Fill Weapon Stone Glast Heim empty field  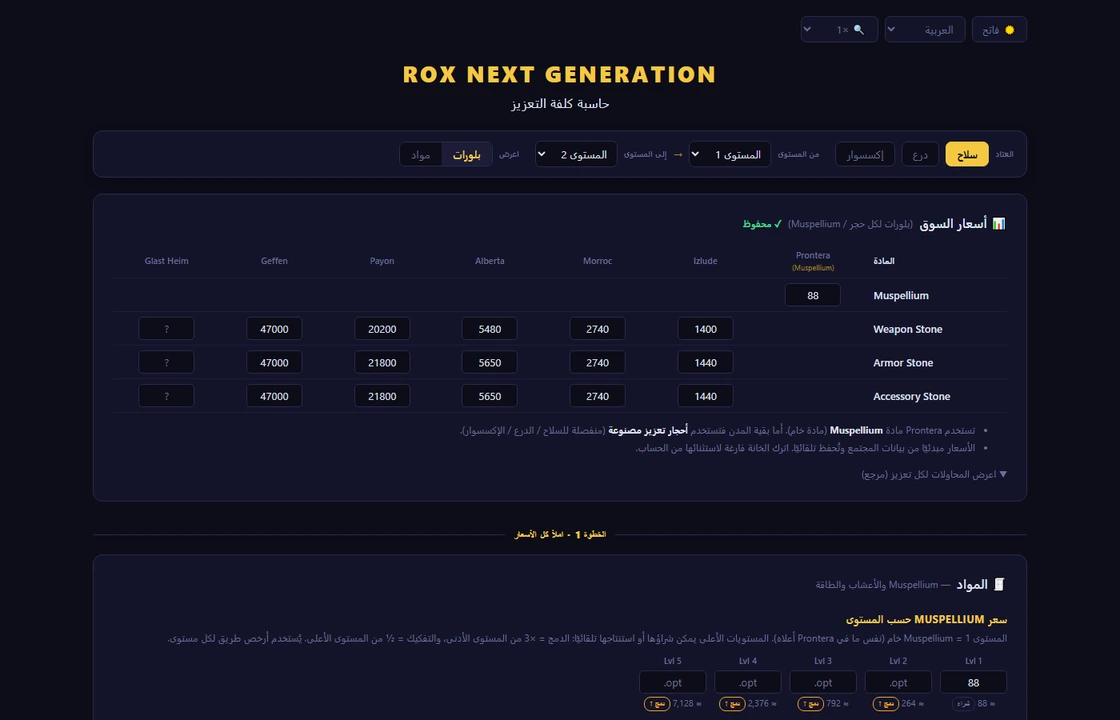(166, 329)
